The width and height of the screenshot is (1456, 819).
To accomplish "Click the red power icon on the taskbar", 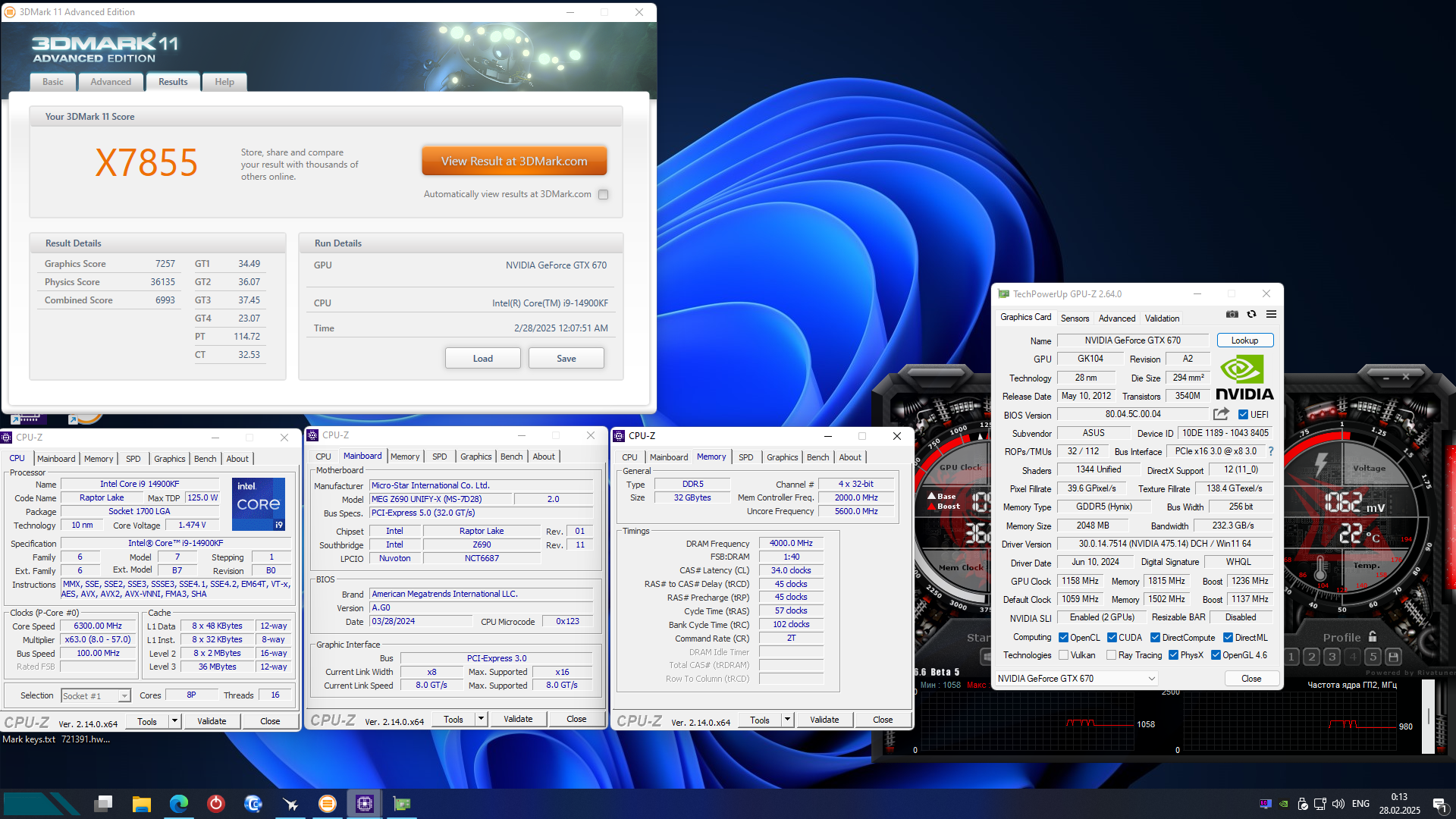I will [216, 804].
